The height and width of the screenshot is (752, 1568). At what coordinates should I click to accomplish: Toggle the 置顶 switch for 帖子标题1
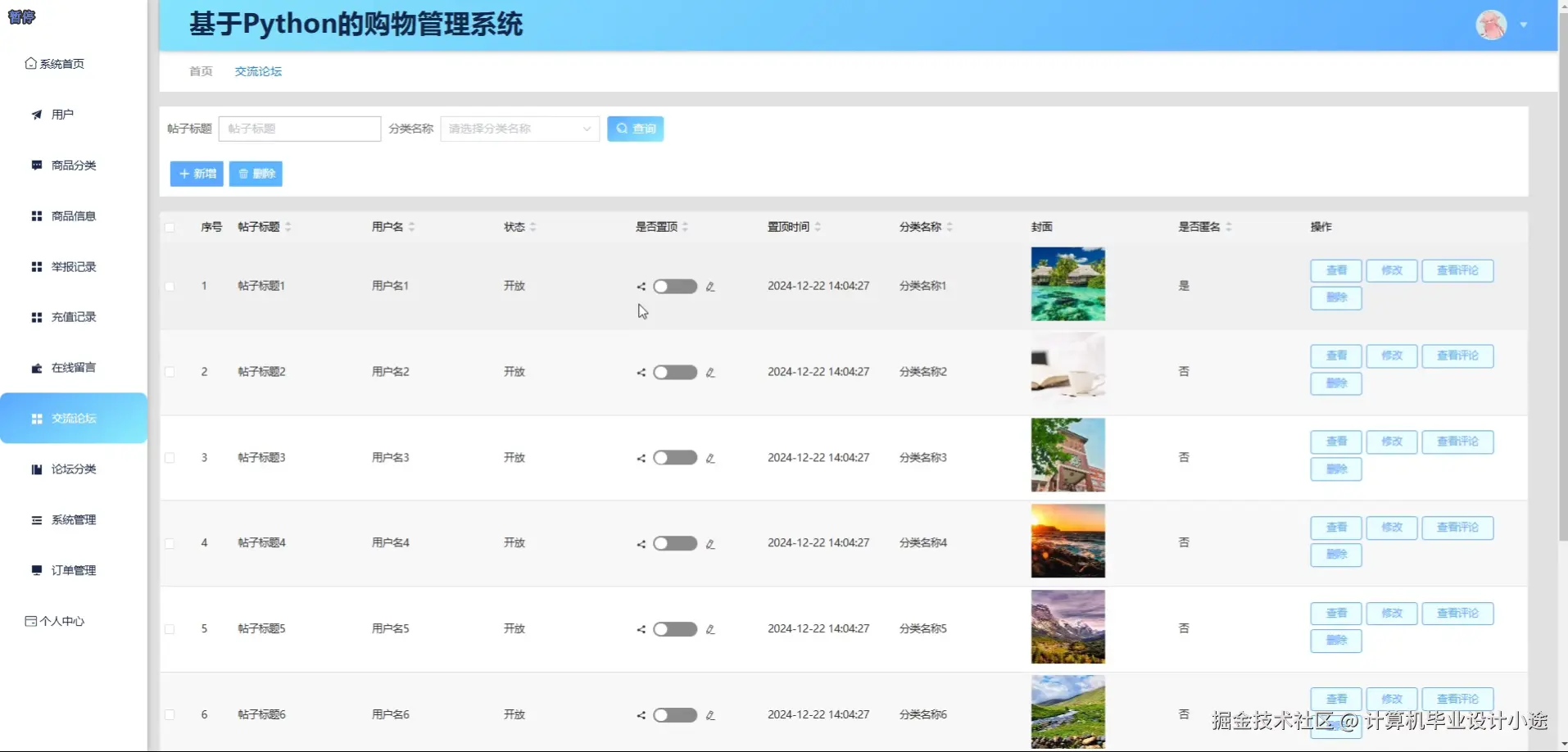pos(675,287)
